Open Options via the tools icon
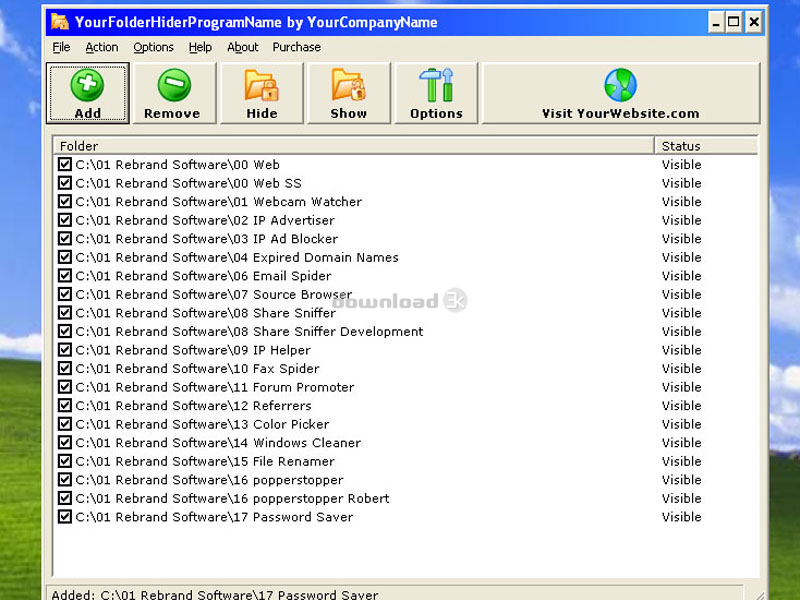The height and width of the screenshot is (600, 800). click(436, 85)
